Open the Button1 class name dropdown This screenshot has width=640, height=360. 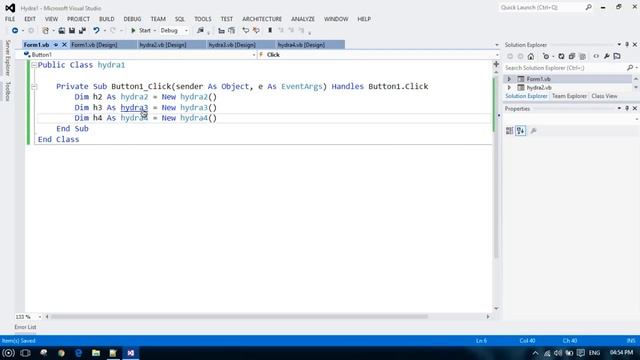coord(253,55)
